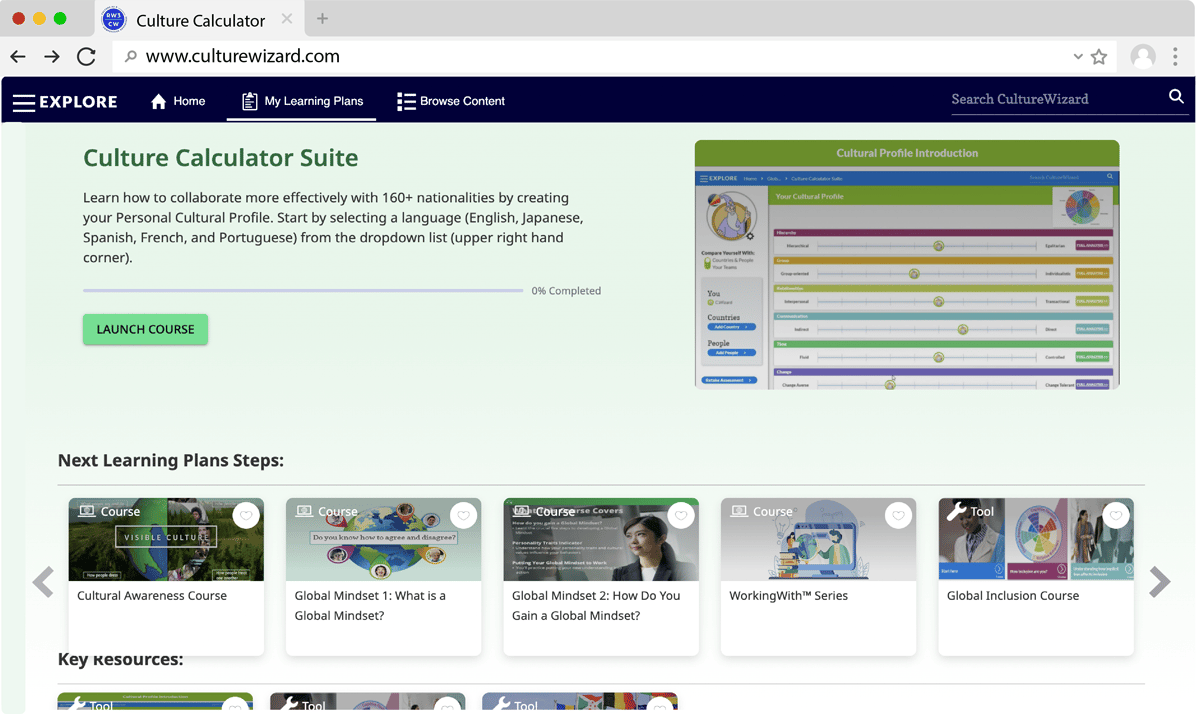Image resolution: width=1200 pixels, height=714 pixels.
Task: Click the browser reload icon
Action: click(86, 57)
